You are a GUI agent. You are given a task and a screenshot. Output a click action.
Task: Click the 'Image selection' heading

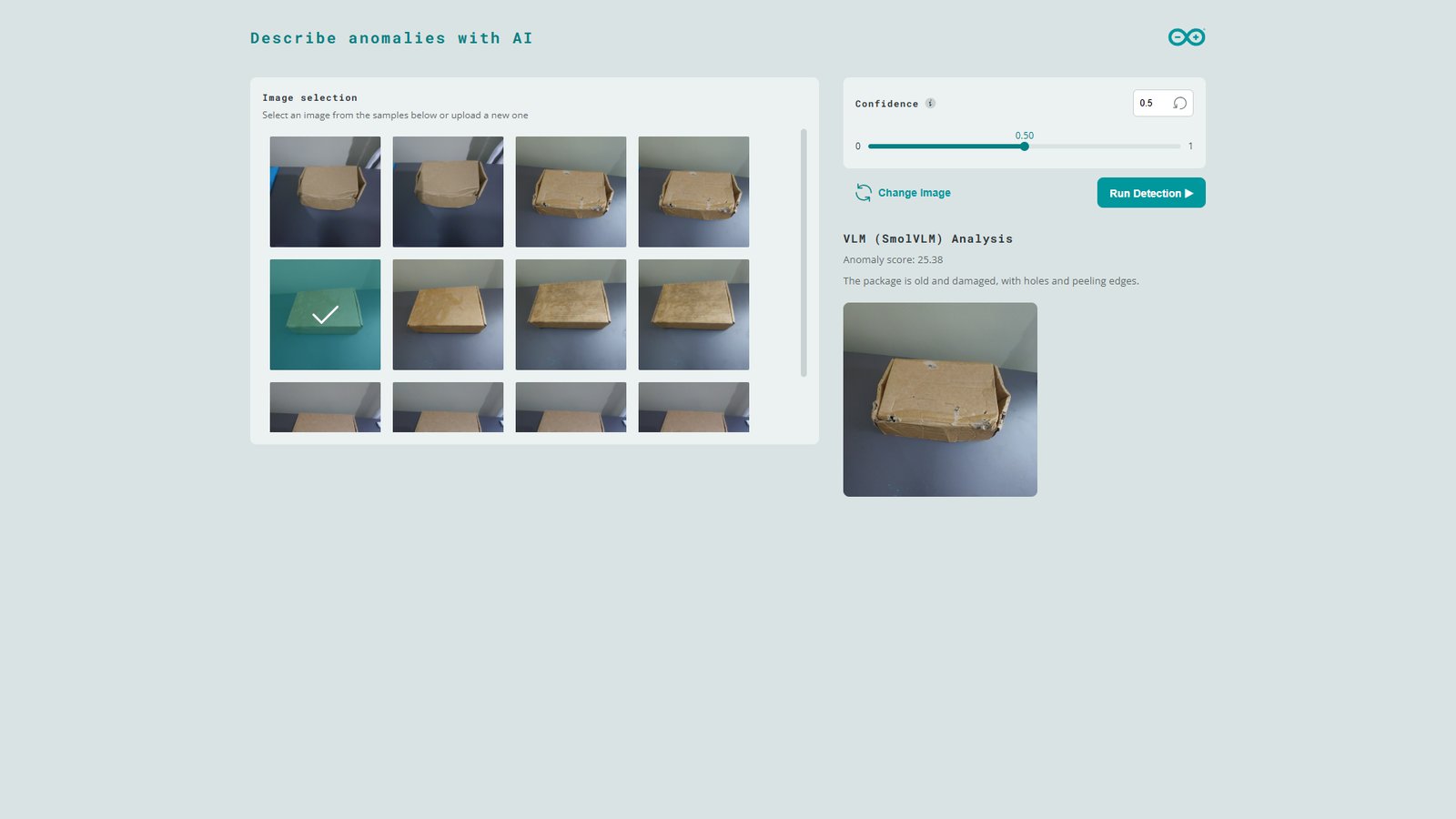309,98
